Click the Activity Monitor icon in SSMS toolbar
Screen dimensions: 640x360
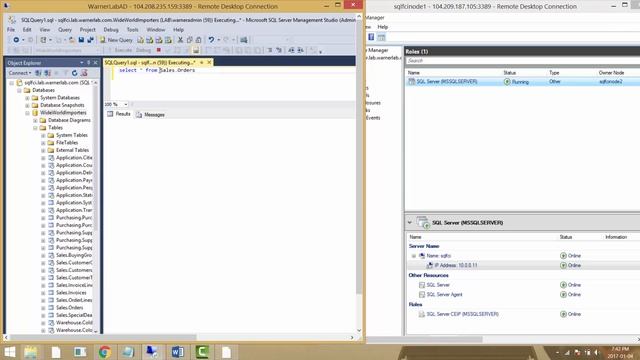click(x=244, y=40)
